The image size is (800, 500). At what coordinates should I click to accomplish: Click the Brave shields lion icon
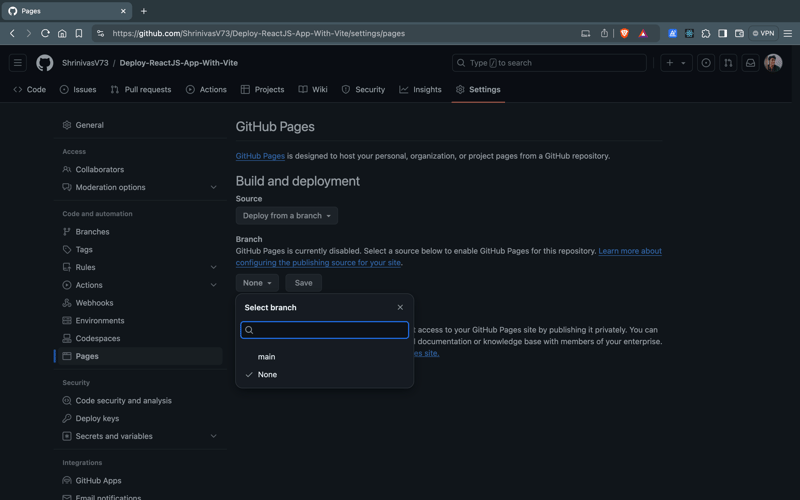(624, 33)
